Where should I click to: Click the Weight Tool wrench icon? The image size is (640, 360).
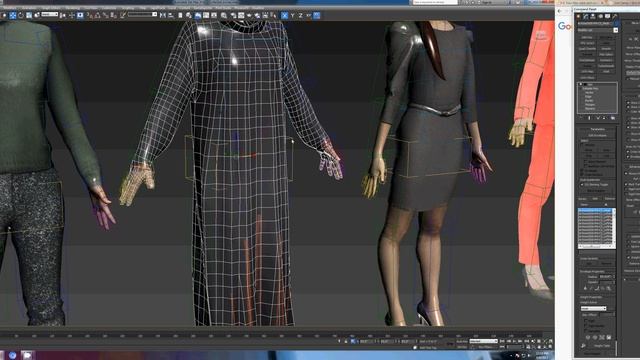coord(583,345)
